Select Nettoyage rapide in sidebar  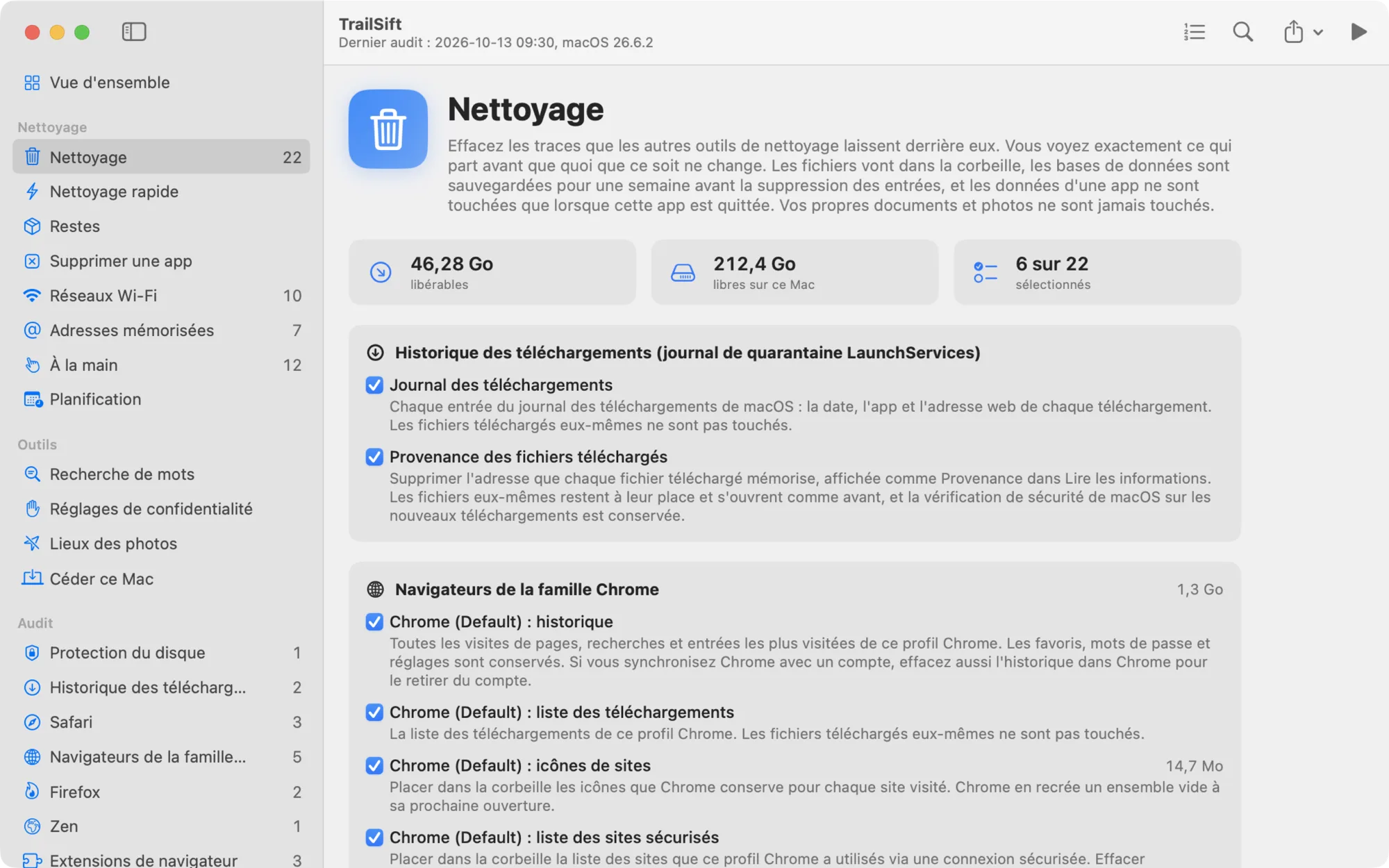[161, 192]
